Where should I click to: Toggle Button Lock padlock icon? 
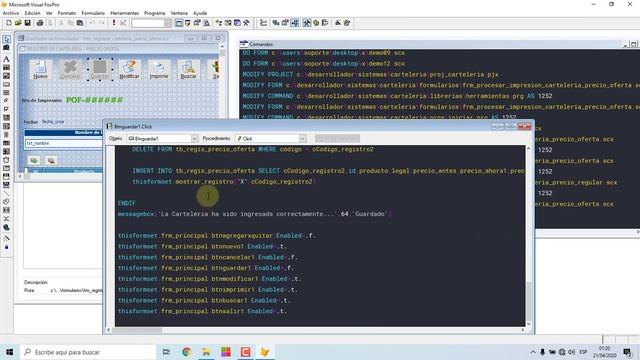[x=7, y=247]
